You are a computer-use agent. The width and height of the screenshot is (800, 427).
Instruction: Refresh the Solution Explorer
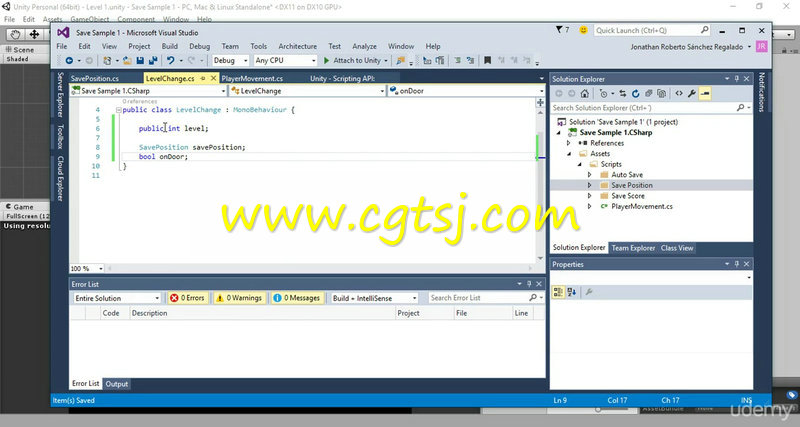pyautogui.click(x=635, y=93)
